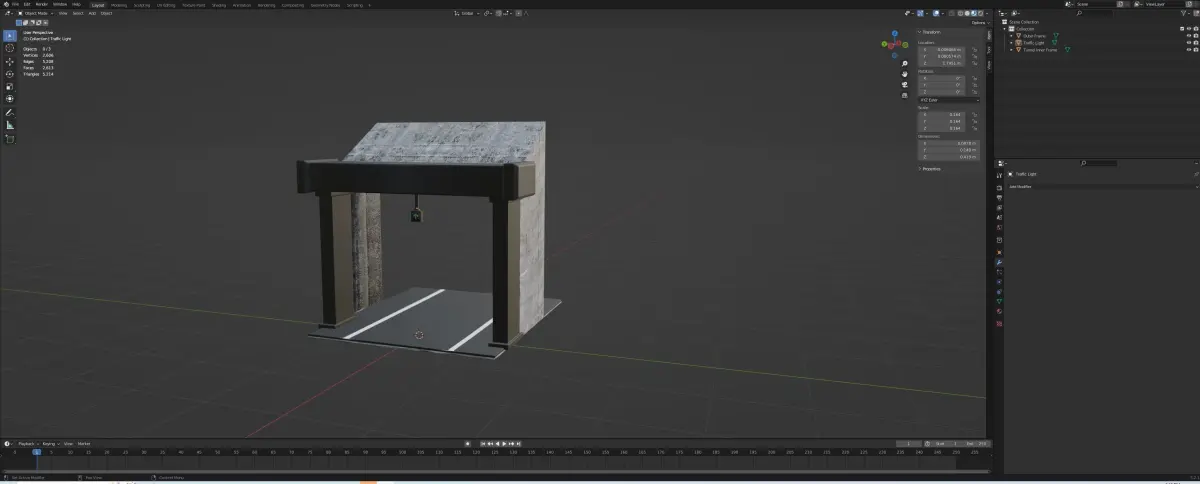1200x484 pixels.
Task: Click the timeline current frame marker
Action: tap(37, 452)
